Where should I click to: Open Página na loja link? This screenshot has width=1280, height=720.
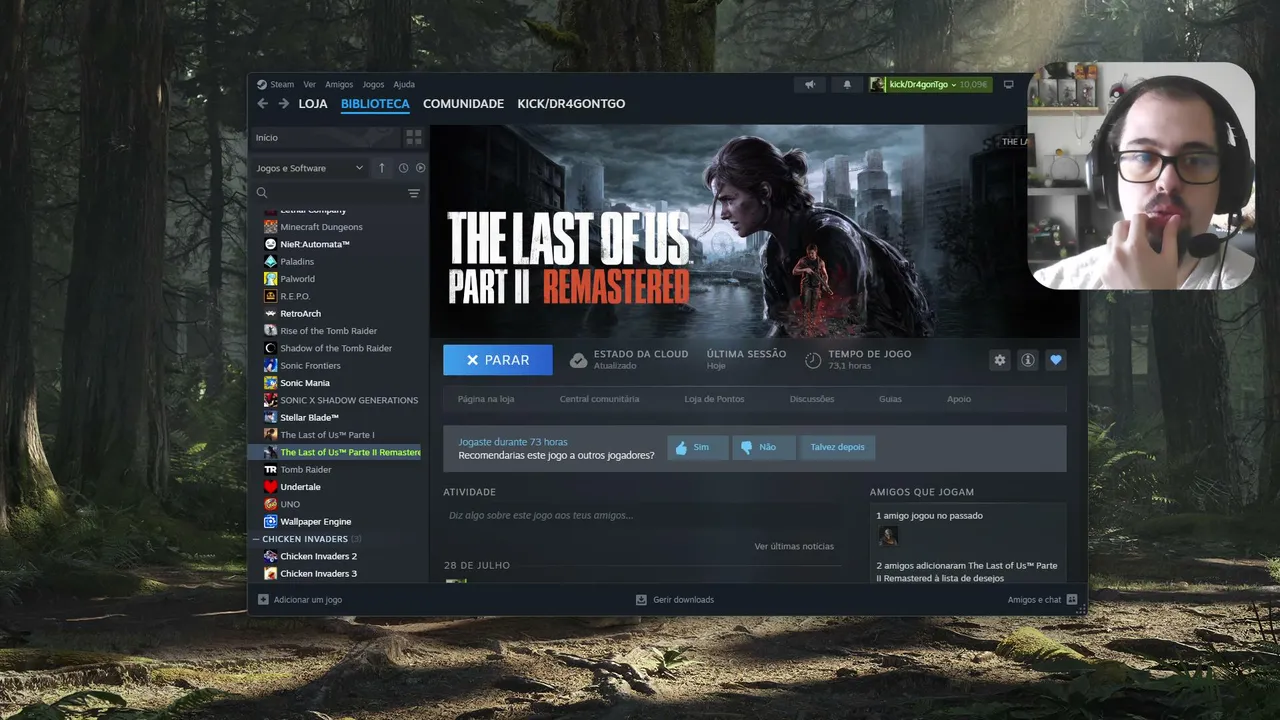(486, 399)
